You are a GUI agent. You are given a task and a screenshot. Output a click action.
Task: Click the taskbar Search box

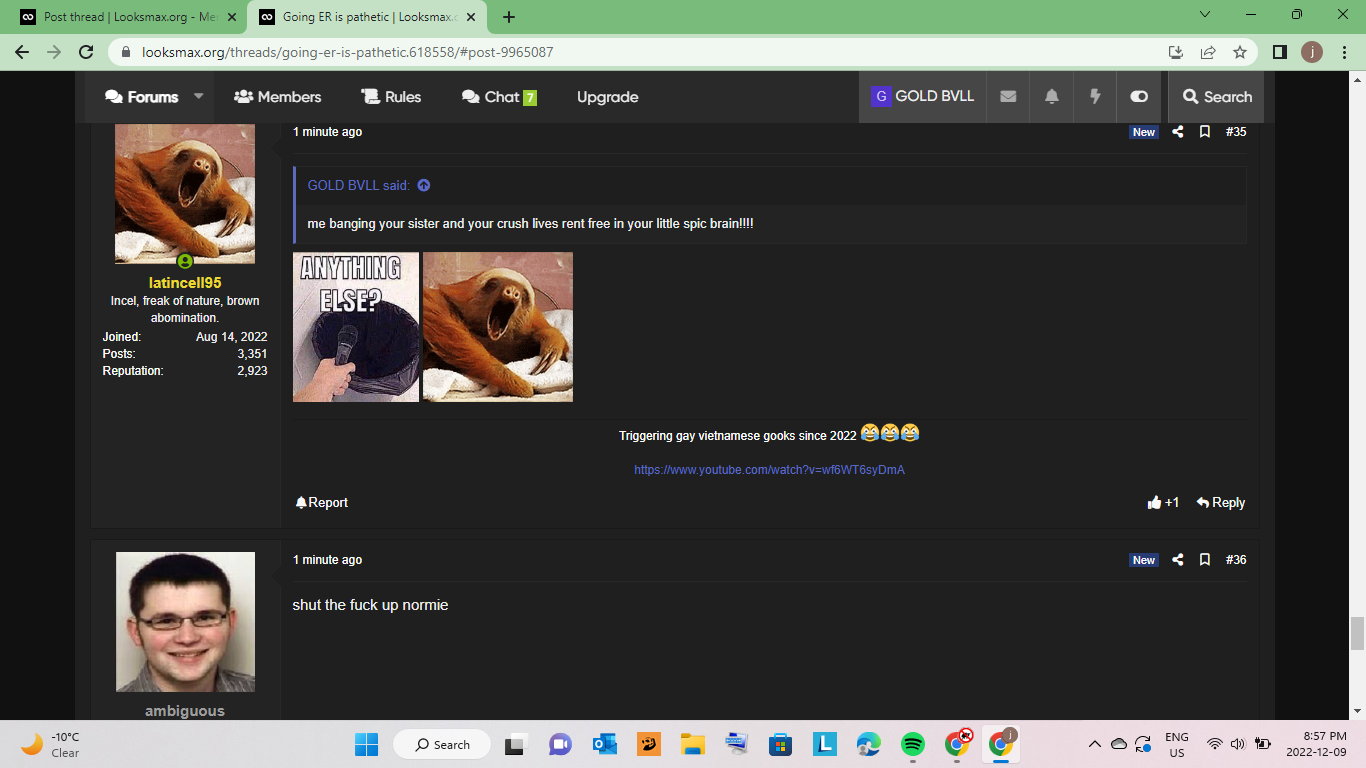coord(441,744)
